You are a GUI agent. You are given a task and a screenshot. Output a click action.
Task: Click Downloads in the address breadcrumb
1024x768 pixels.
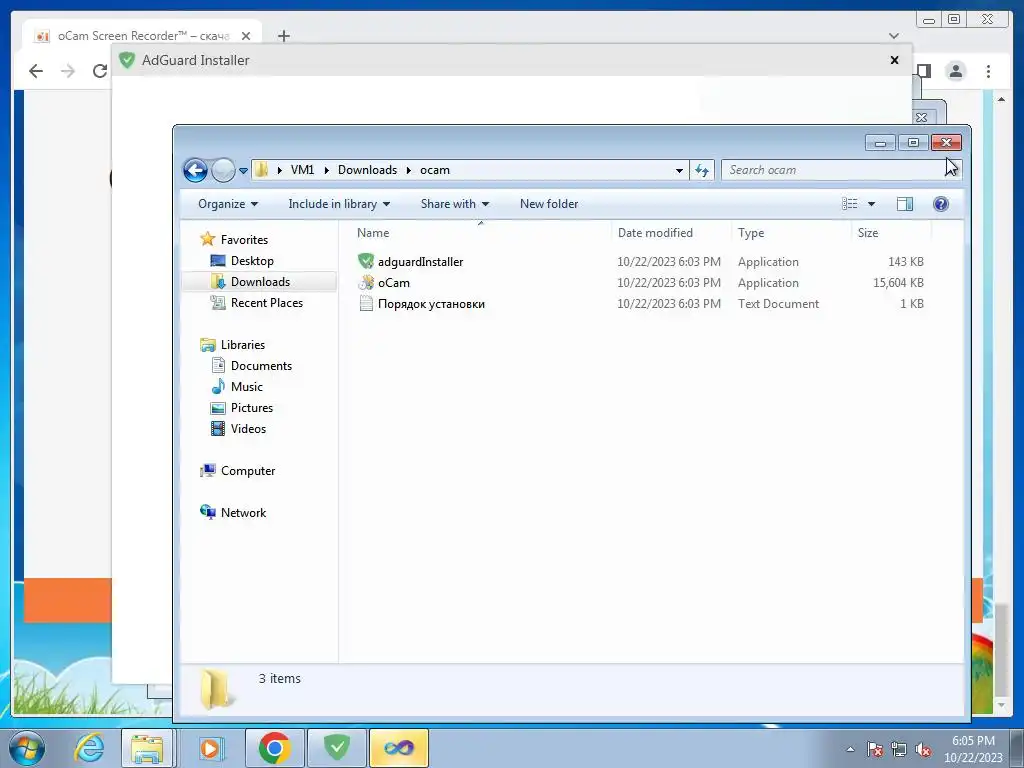pos(367,170)
